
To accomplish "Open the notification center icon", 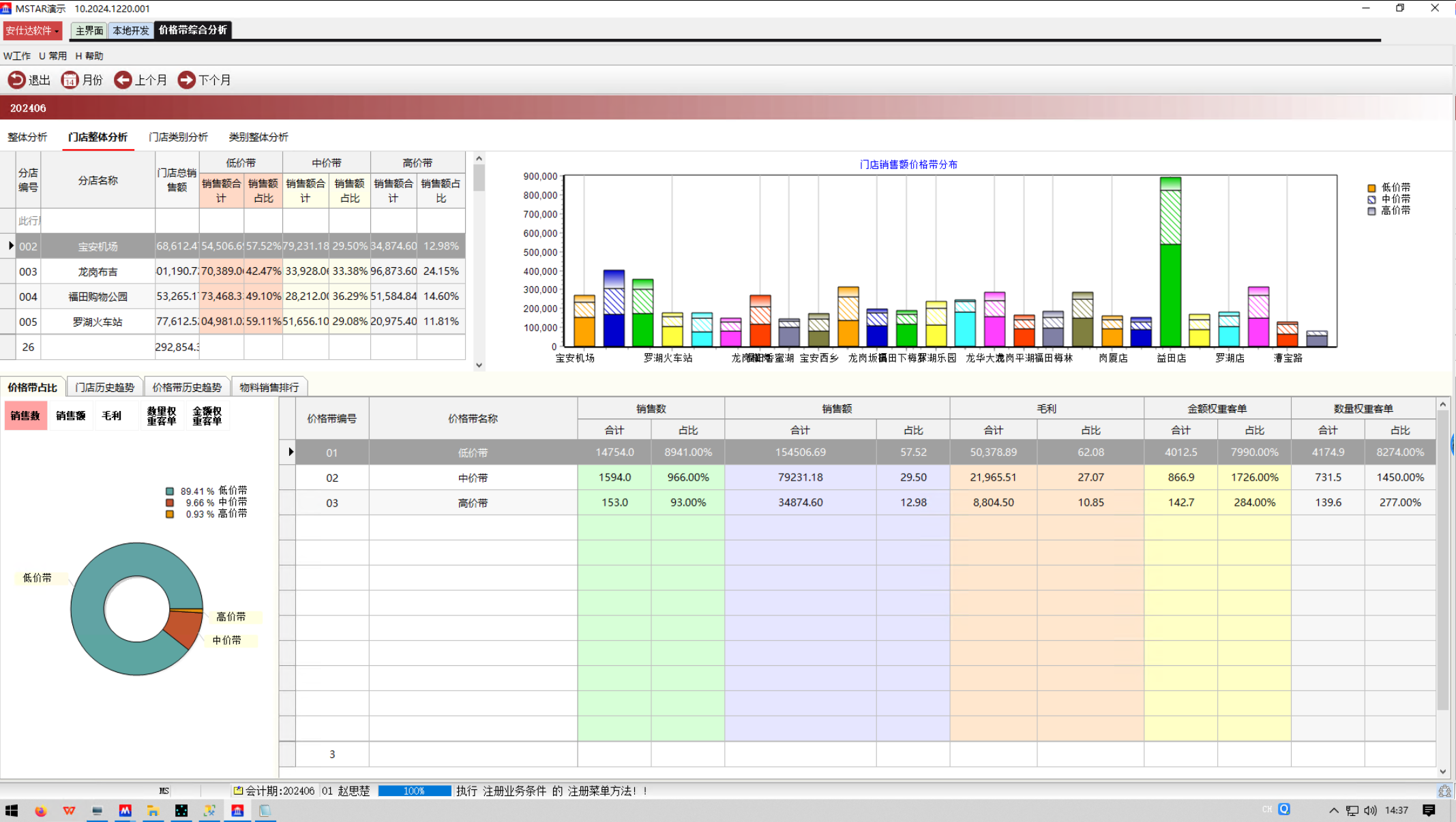I will pyautogui.click(x=1429, y=810).
